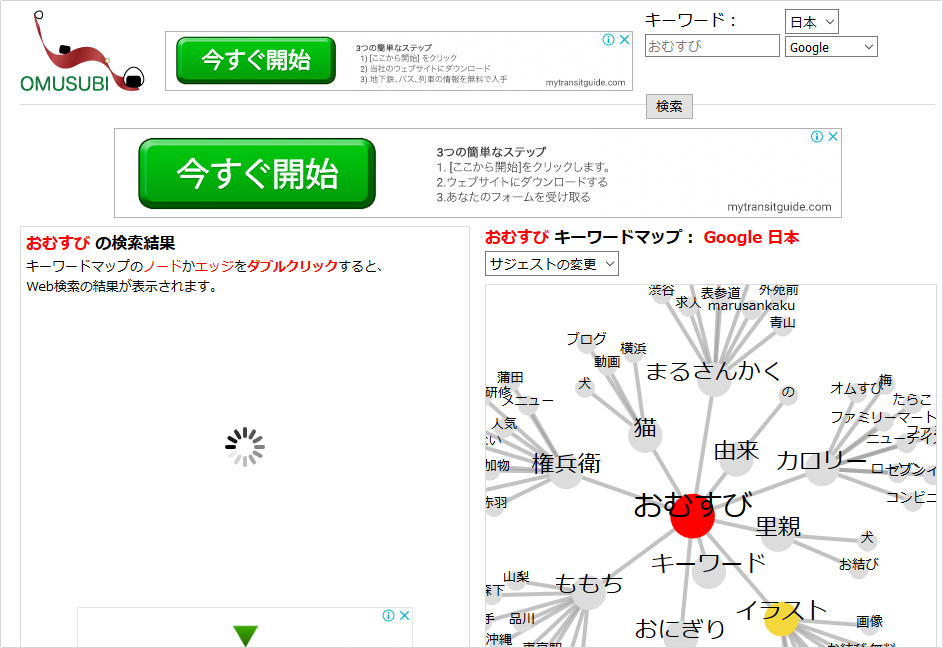Select the yellow イラスト node

click(x=781, y=618)
